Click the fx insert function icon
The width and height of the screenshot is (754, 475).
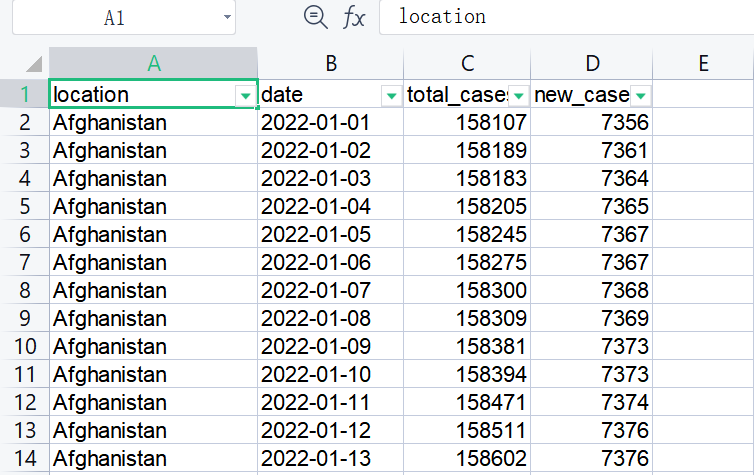tap(354, 16)
